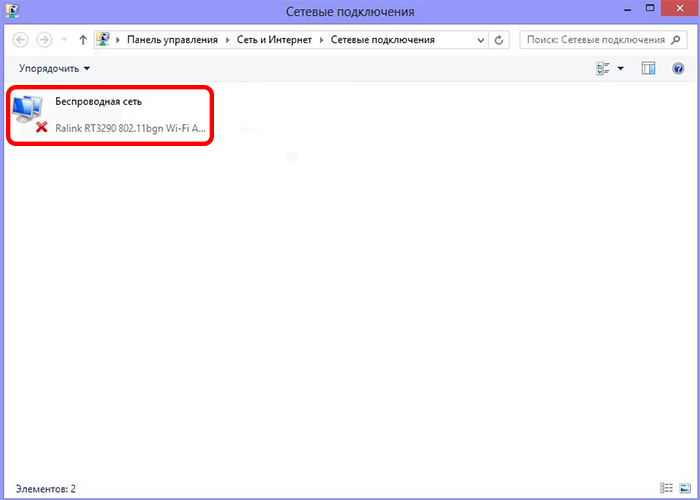Screen dimensions: 700x500
Task: Switch to details view in status bar
Action: click(x=667, y=488)
